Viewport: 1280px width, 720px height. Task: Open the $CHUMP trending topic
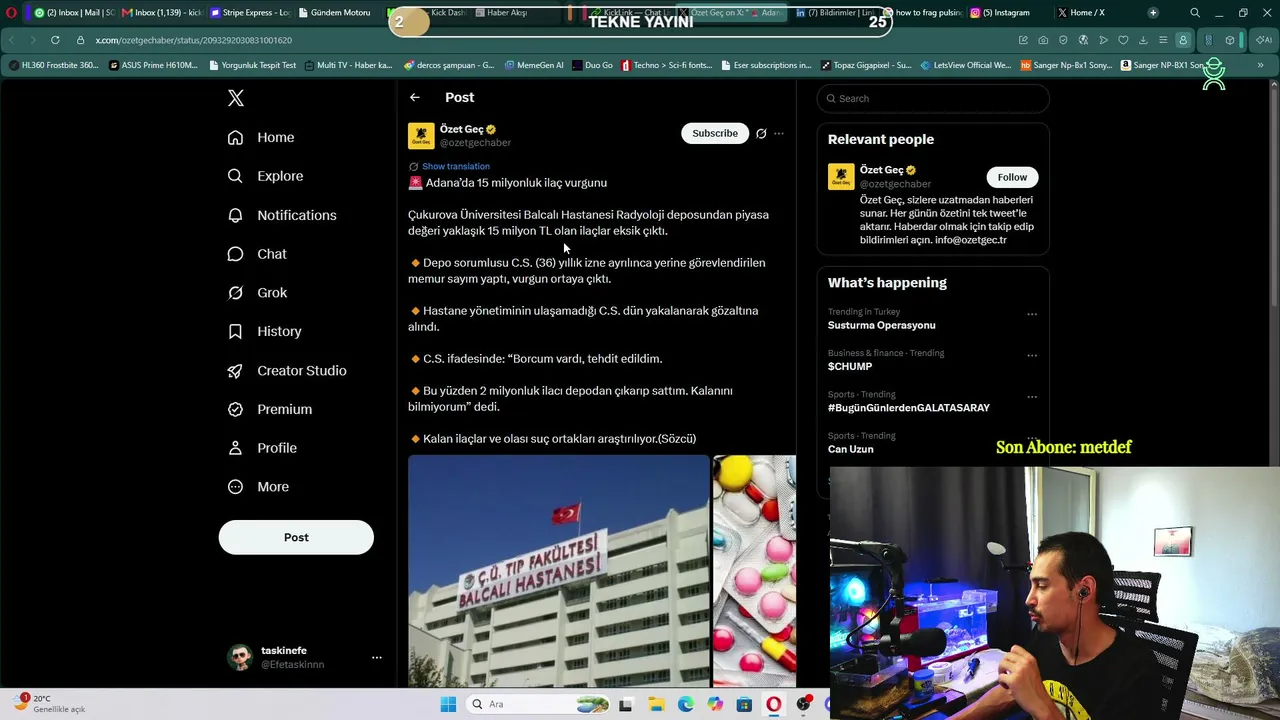point(850,367)
